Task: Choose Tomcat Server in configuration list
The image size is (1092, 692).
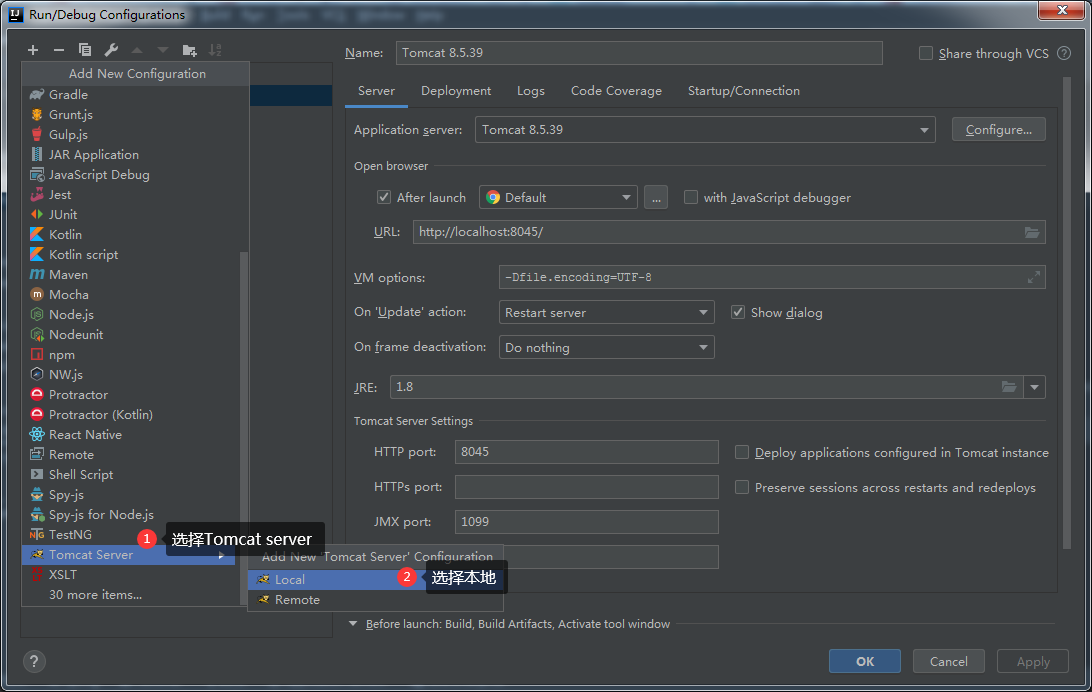Action: [x=129, y=555]
